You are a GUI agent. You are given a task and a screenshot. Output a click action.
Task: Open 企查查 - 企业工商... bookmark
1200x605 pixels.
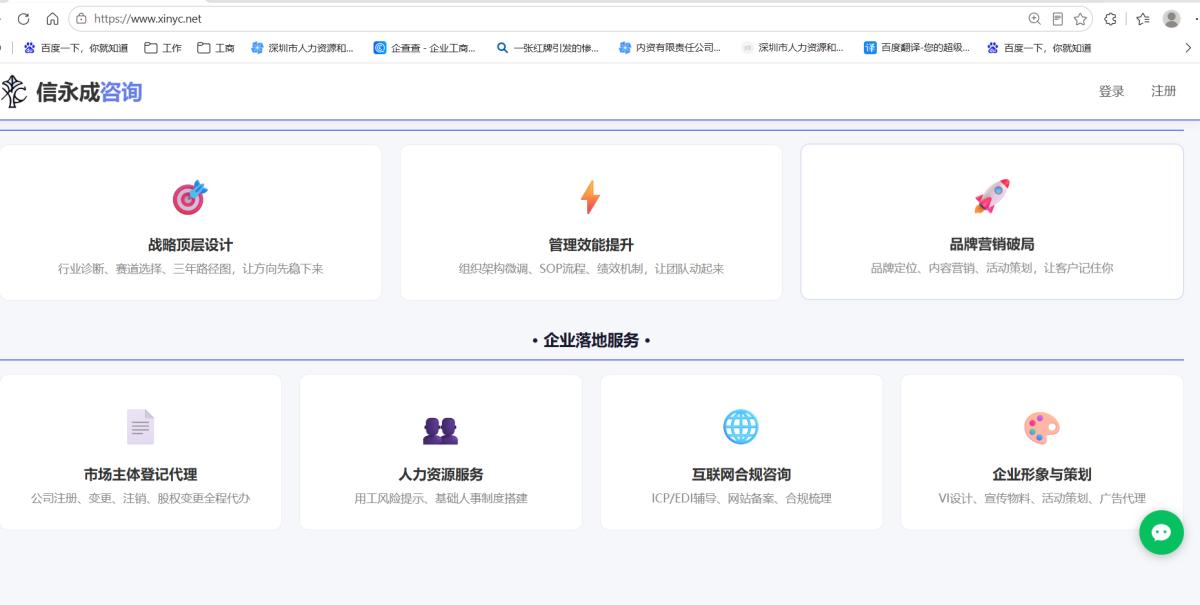click(x=425, y=47)
